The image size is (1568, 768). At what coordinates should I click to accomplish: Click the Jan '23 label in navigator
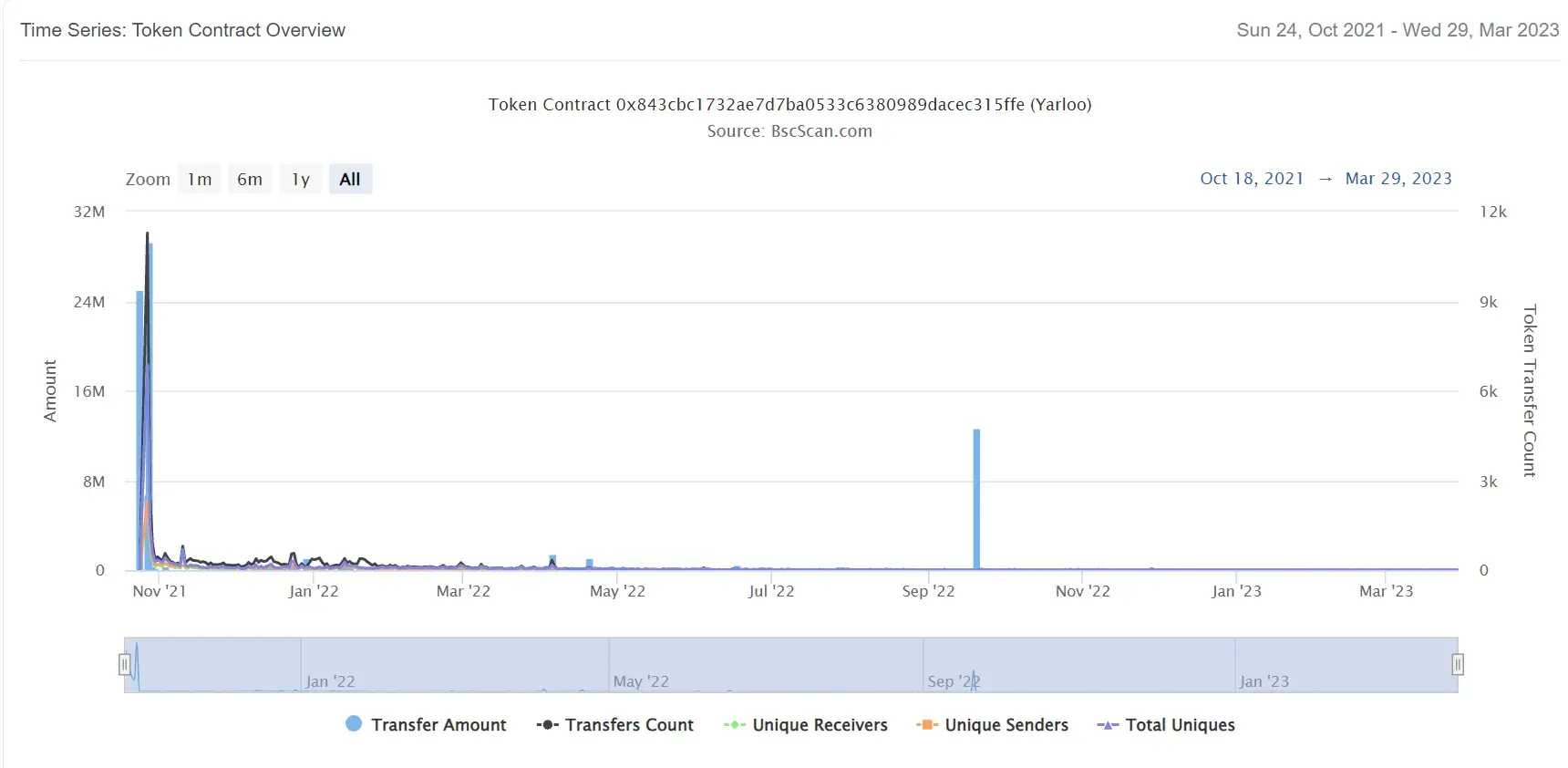(x=1264, y=681)
